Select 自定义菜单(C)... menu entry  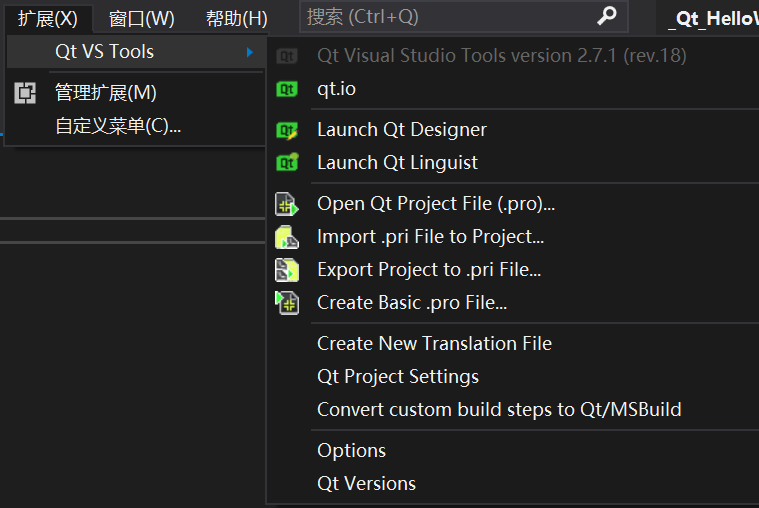click(x=118, y=126)
